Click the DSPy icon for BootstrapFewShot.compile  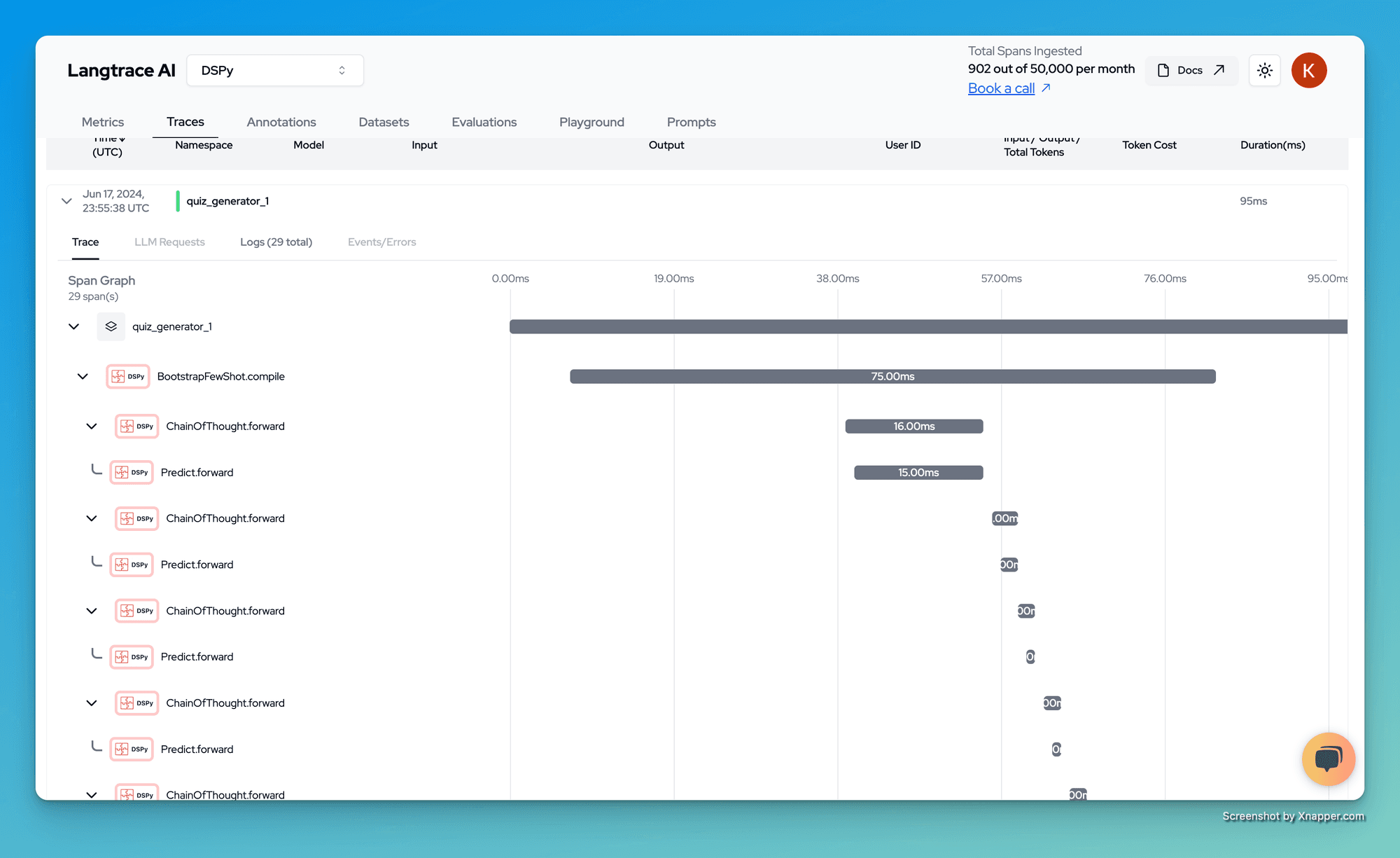tap(128, 377)
